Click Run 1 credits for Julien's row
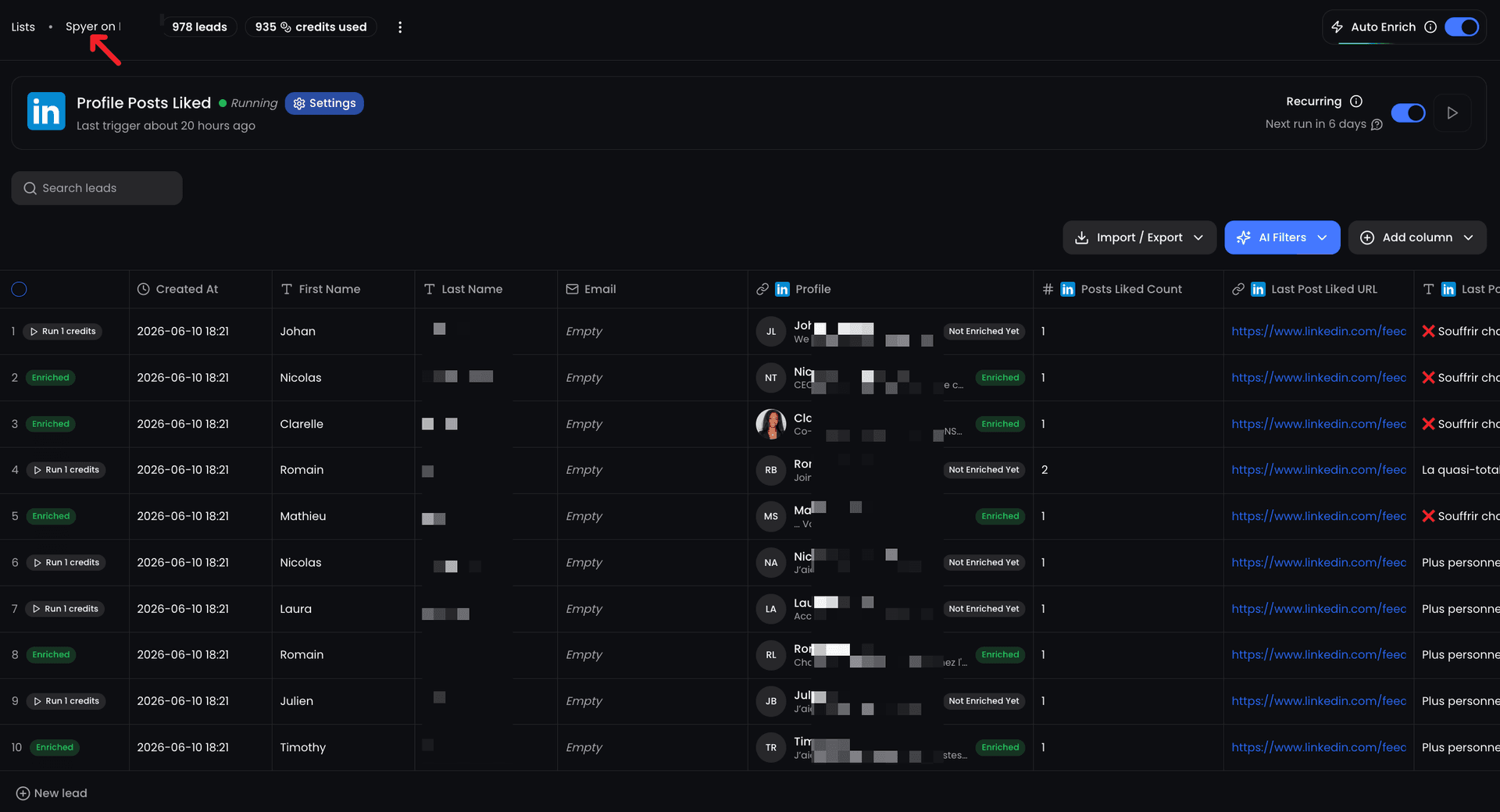This screenshot has width=1500, height=812. point(66,701)
